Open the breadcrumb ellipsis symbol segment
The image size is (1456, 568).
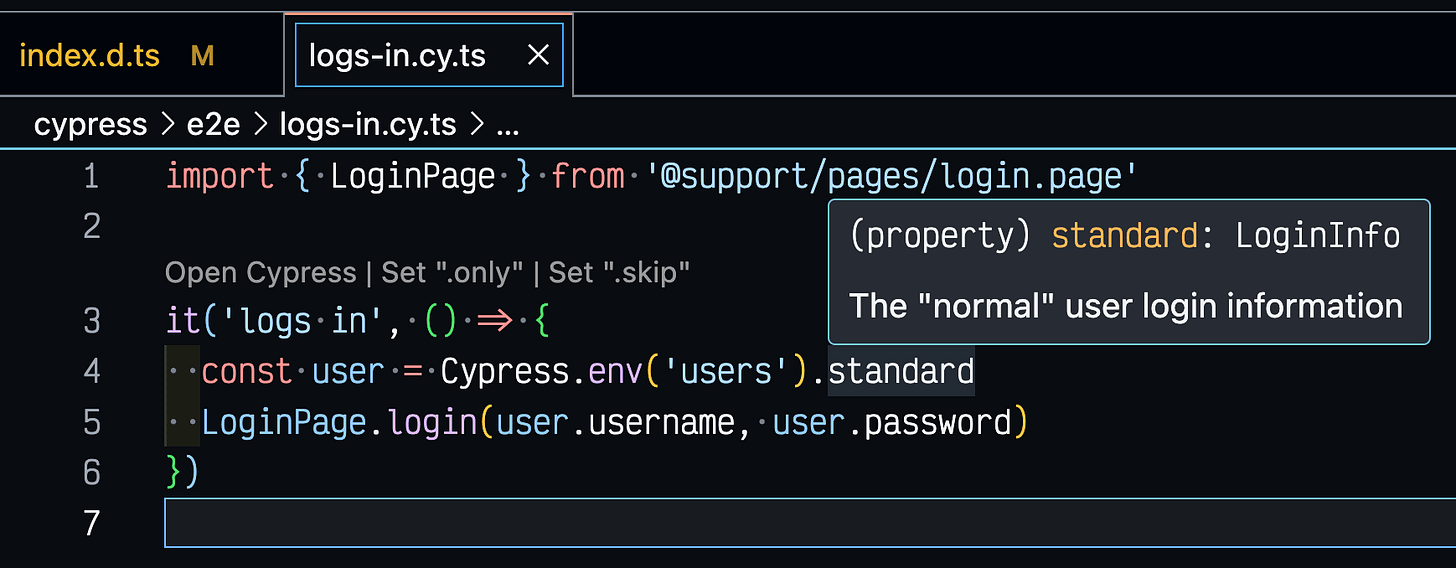coord(507,125)
